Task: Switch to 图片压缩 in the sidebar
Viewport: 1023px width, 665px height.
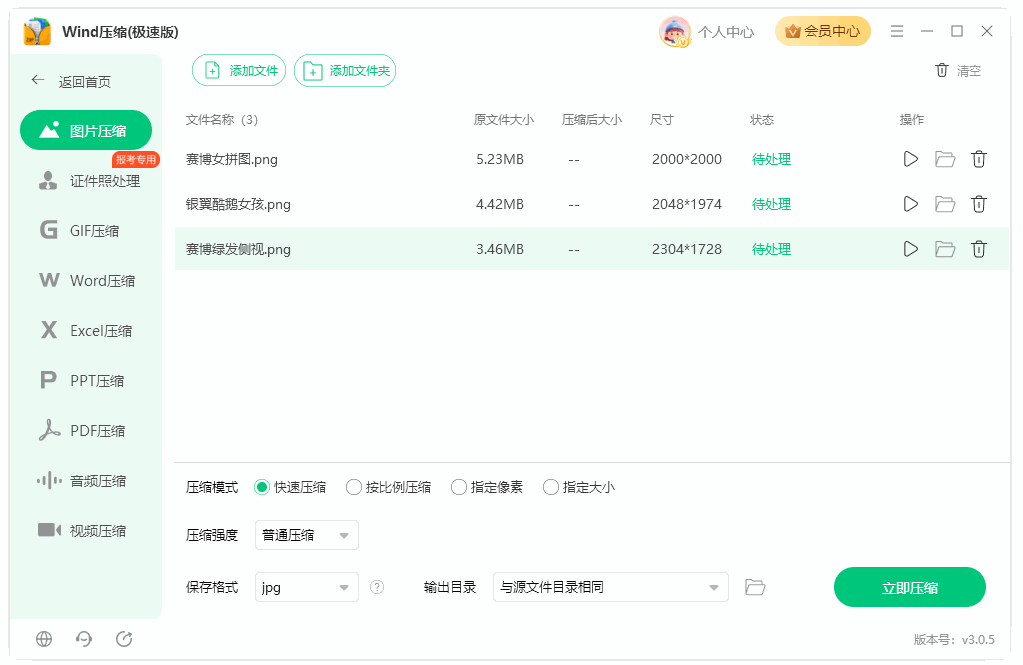Action: point(86,131)
